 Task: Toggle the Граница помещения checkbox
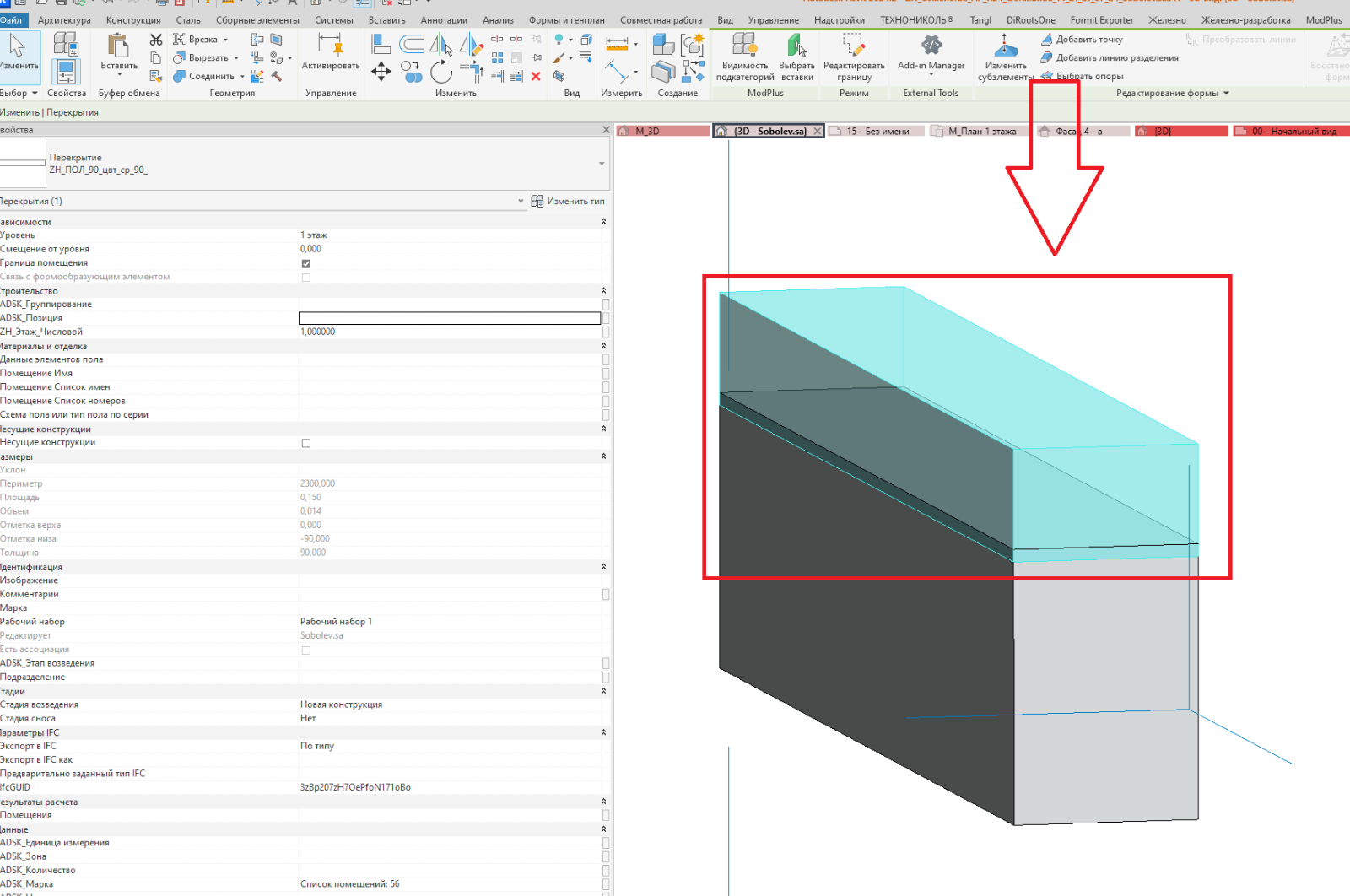tap(306, 263)
